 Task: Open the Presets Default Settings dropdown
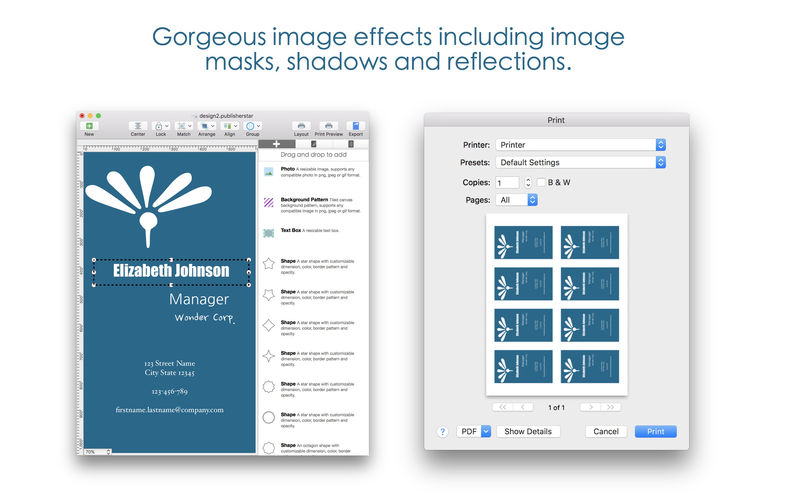pos(581,162)
